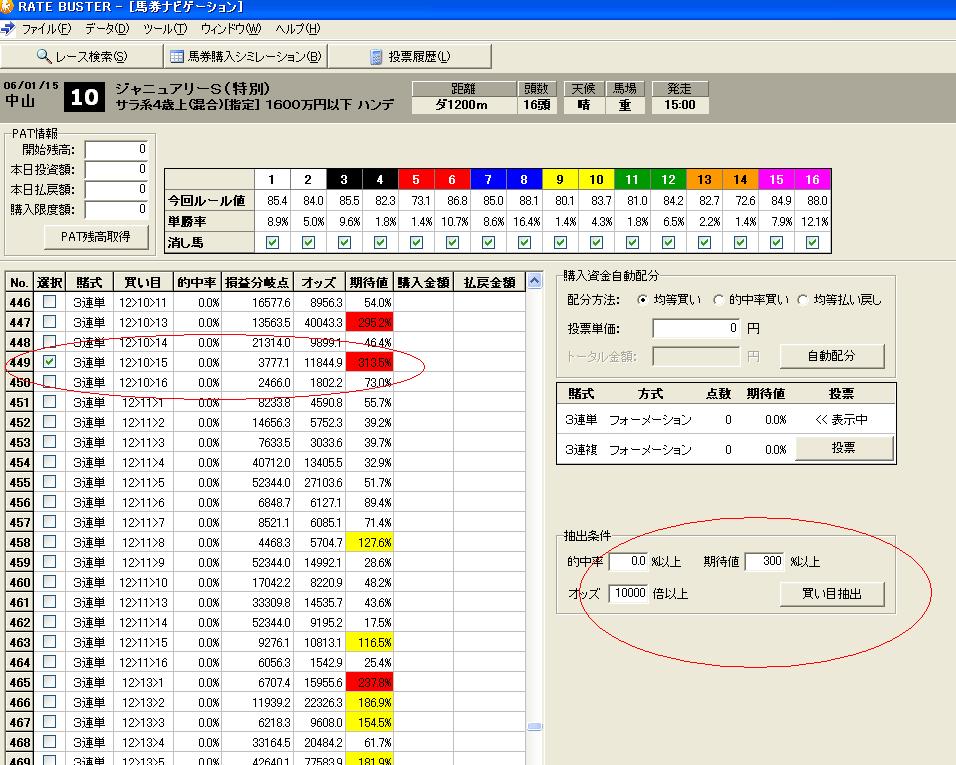The height and width of the screenshot is (765, 956).
Task: Click the yellow 127.6% expected value cell
Action: click(369, 543)
